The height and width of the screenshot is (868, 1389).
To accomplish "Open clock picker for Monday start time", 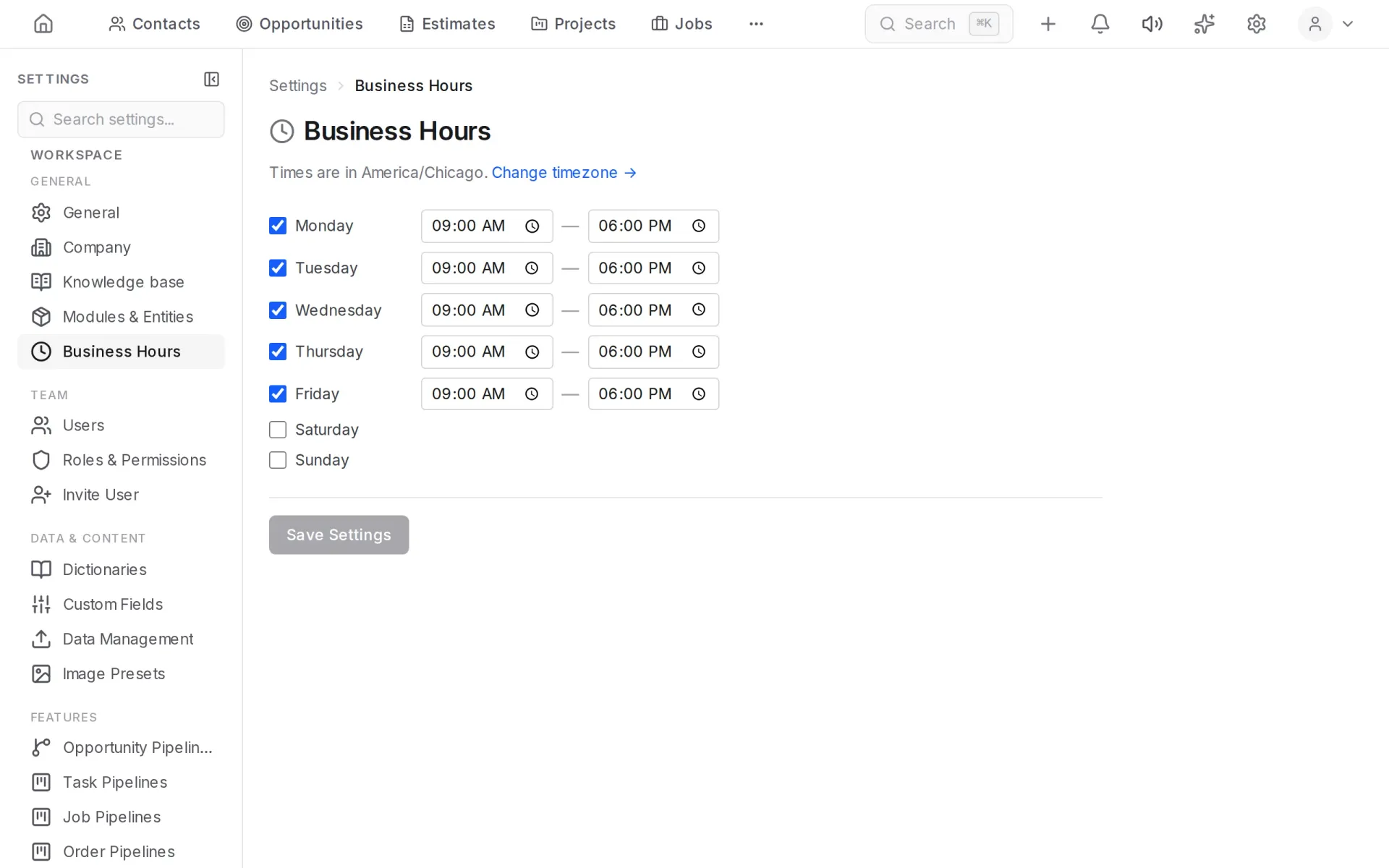I will click(x=532, y=226).
